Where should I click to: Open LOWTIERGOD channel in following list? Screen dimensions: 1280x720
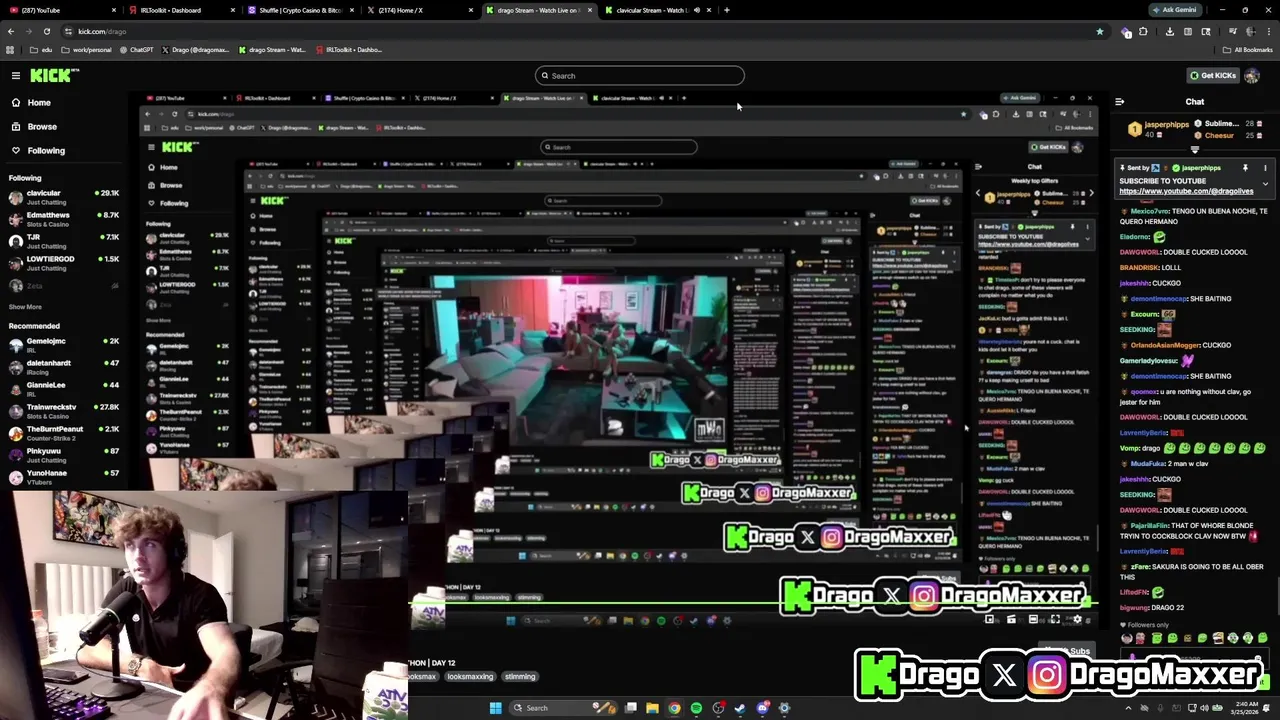62,263
